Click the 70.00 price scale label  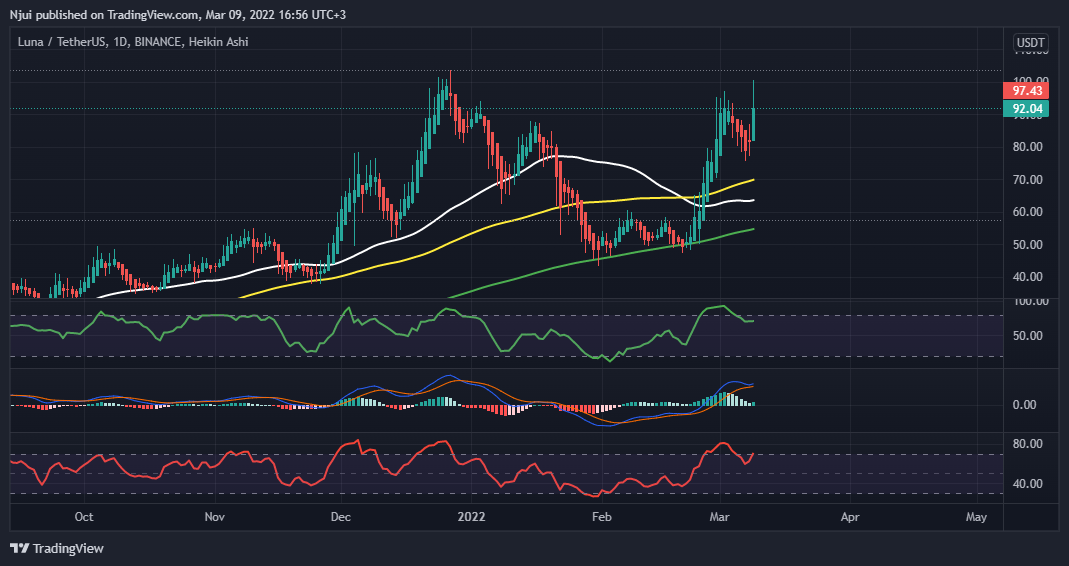tap(1029, 179)
